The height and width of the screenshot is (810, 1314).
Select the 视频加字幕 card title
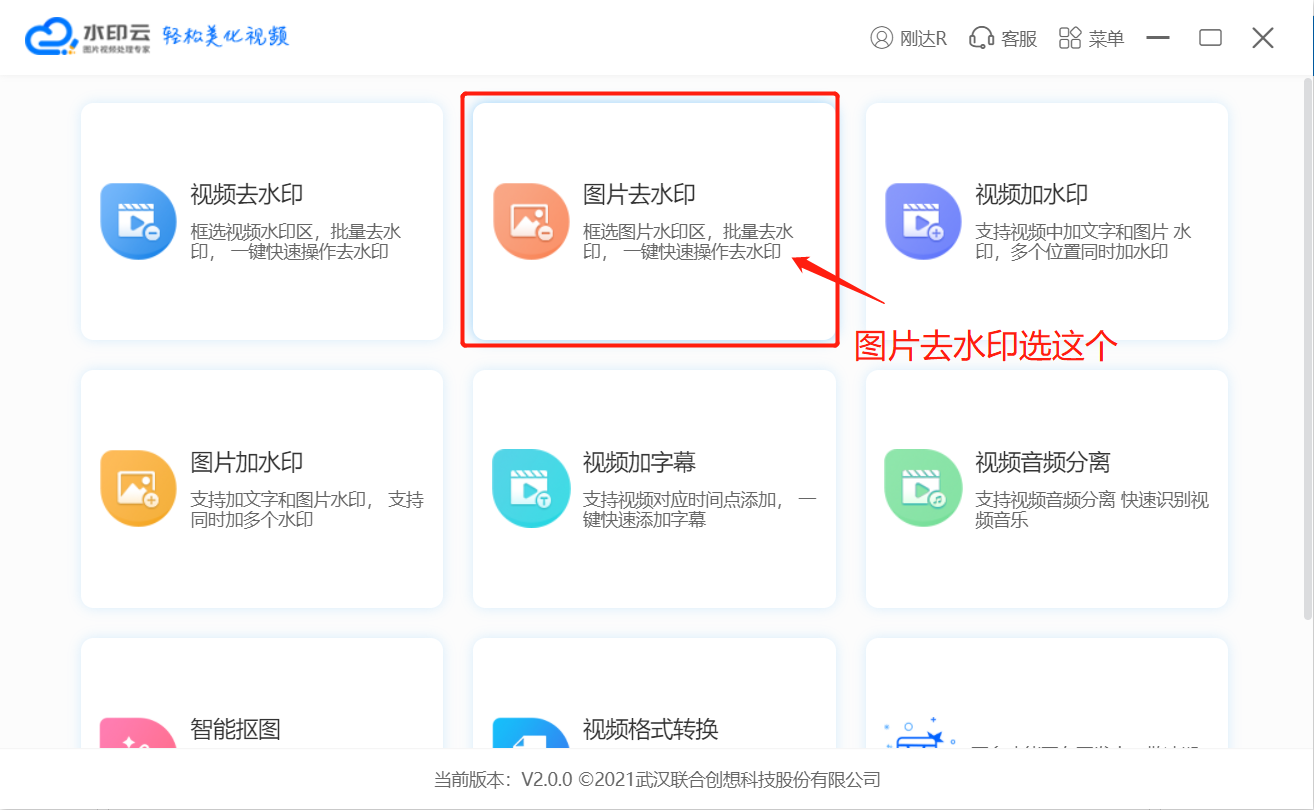coord(639,463)
